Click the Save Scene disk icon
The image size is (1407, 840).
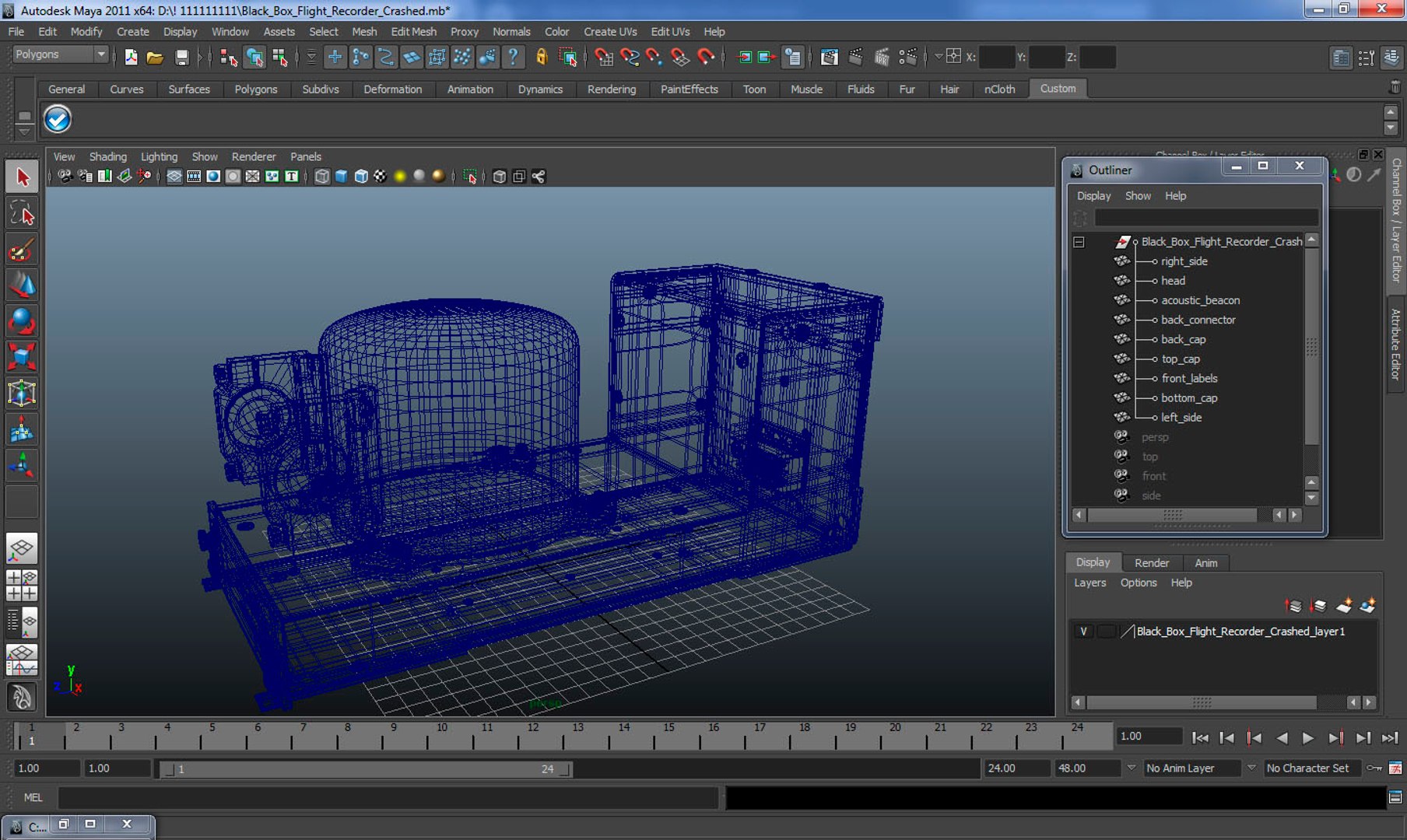[x=181, y=58]
